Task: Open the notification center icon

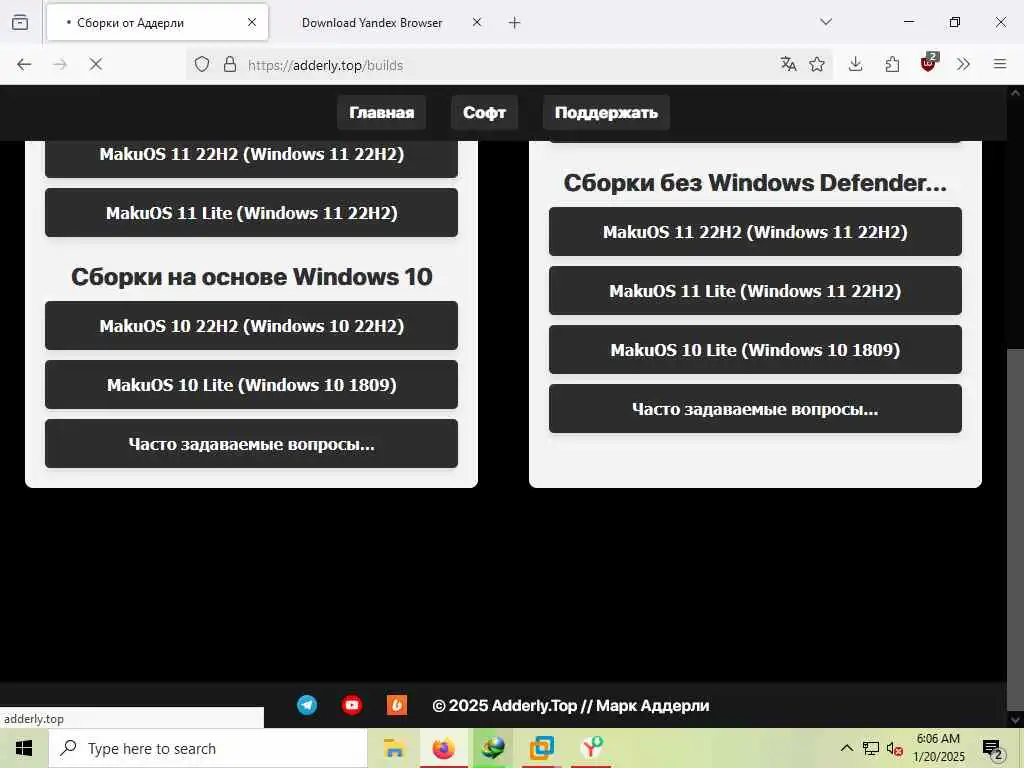Action: click(x=993, y=749)
